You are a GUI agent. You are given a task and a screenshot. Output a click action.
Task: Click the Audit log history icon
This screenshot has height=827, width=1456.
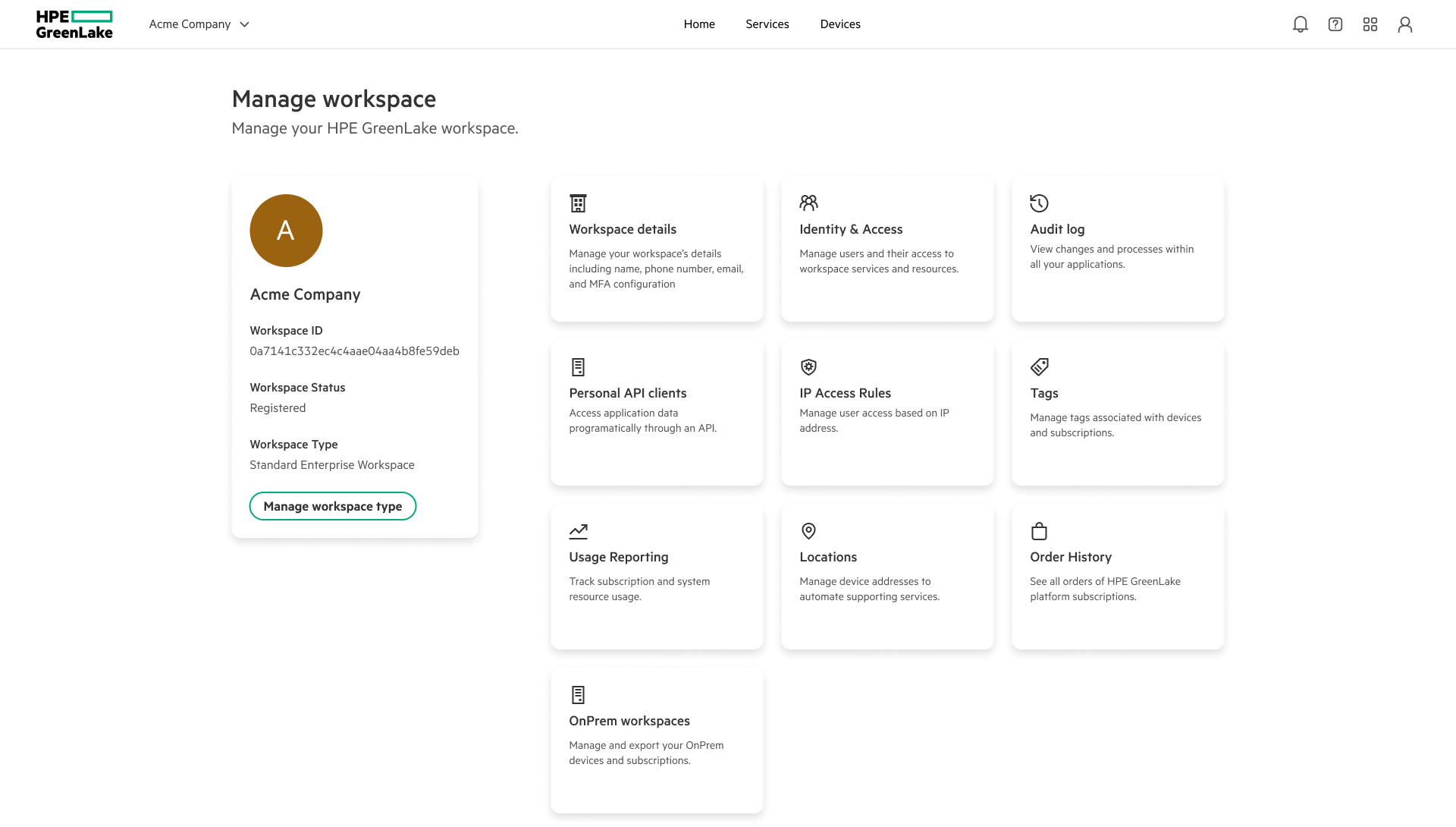coord(1039,203)
